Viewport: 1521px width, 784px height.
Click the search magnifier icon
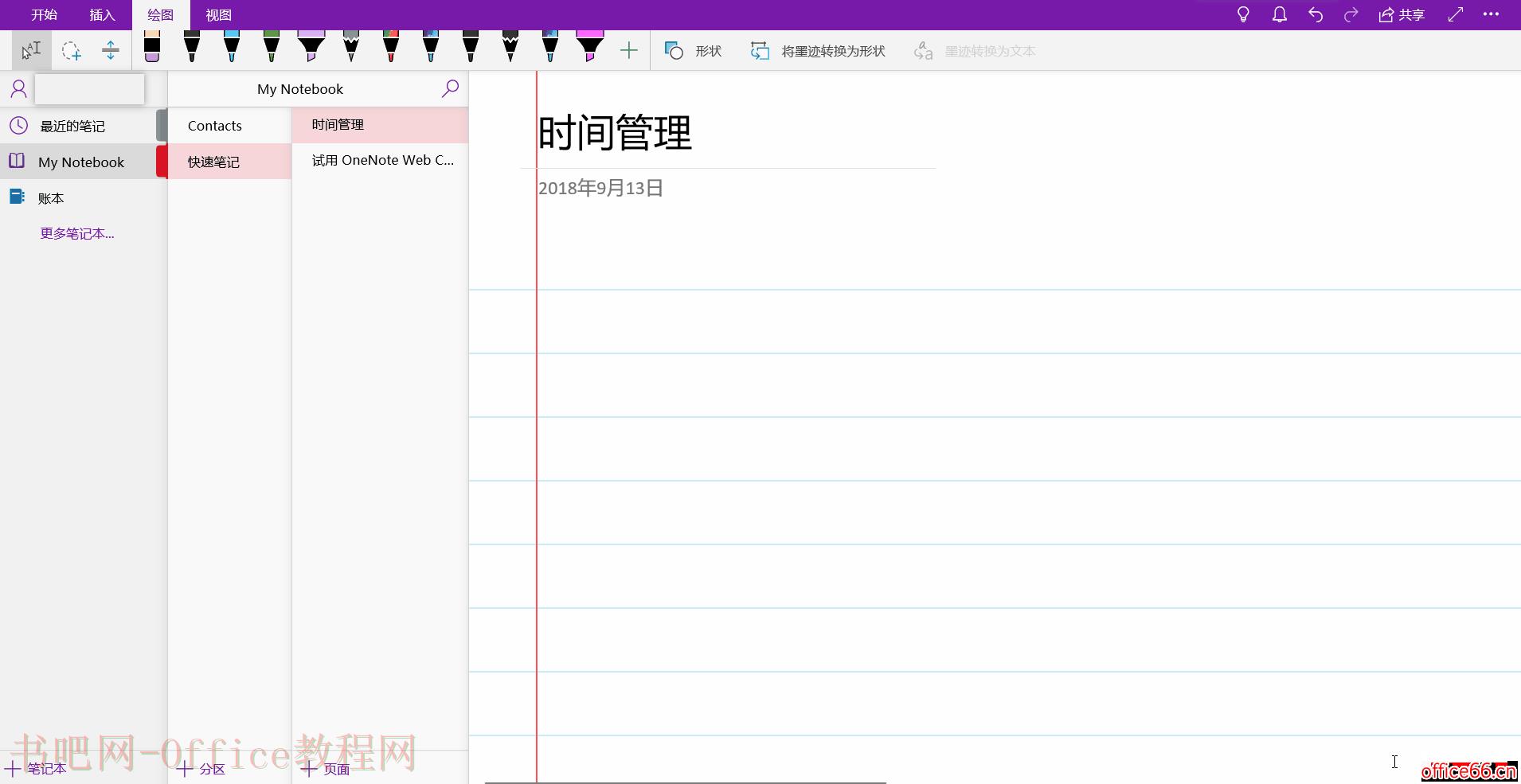coord(450,88)
